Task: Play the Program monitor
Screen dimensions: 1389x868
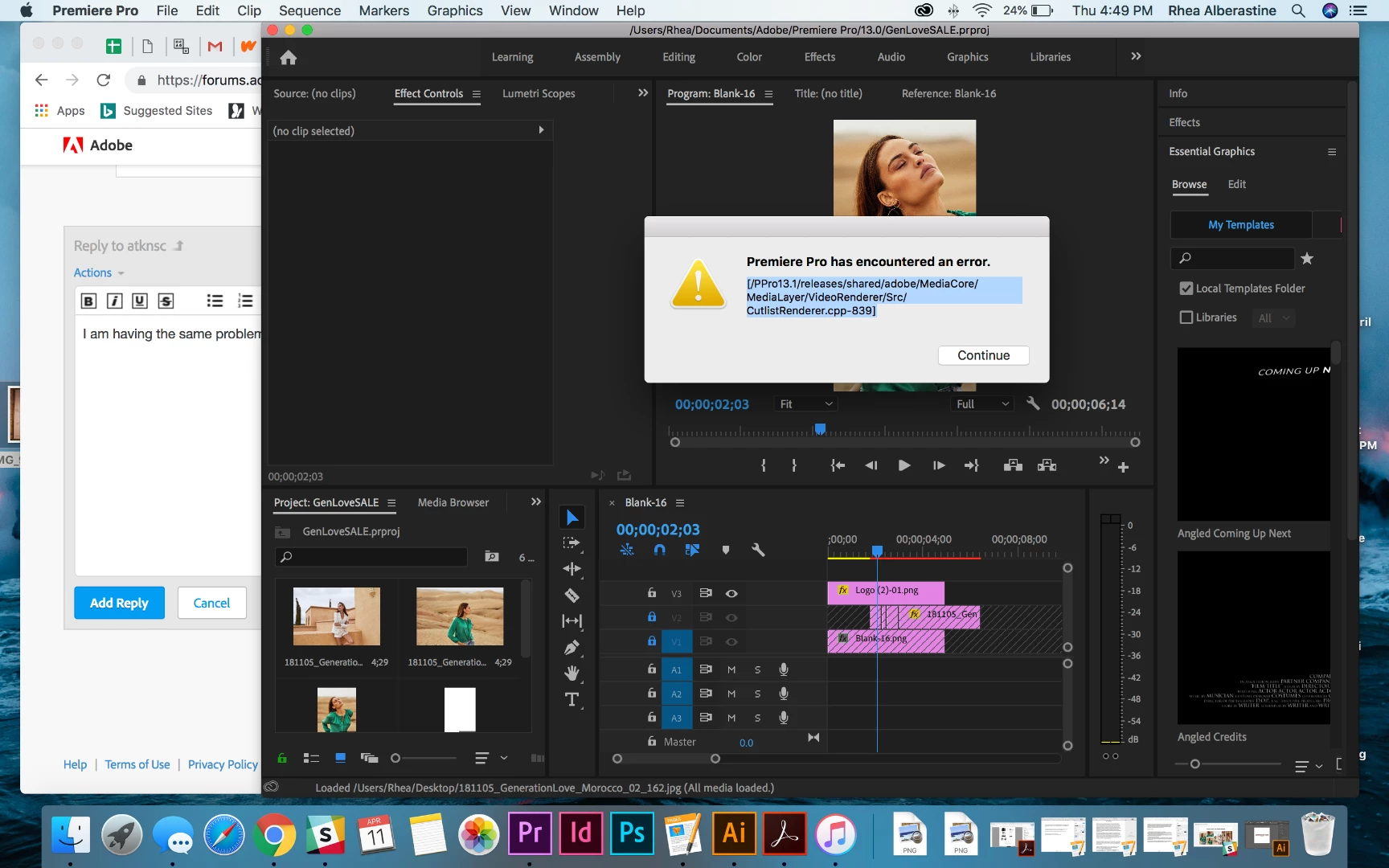Action: point(904,465)
